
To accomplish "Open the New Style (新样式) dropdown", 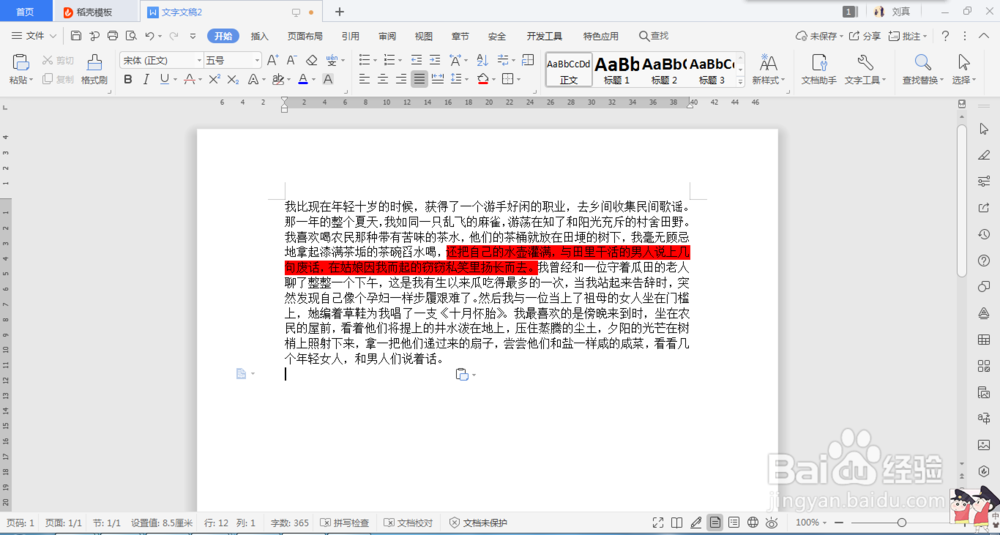I will pos(768,80).
